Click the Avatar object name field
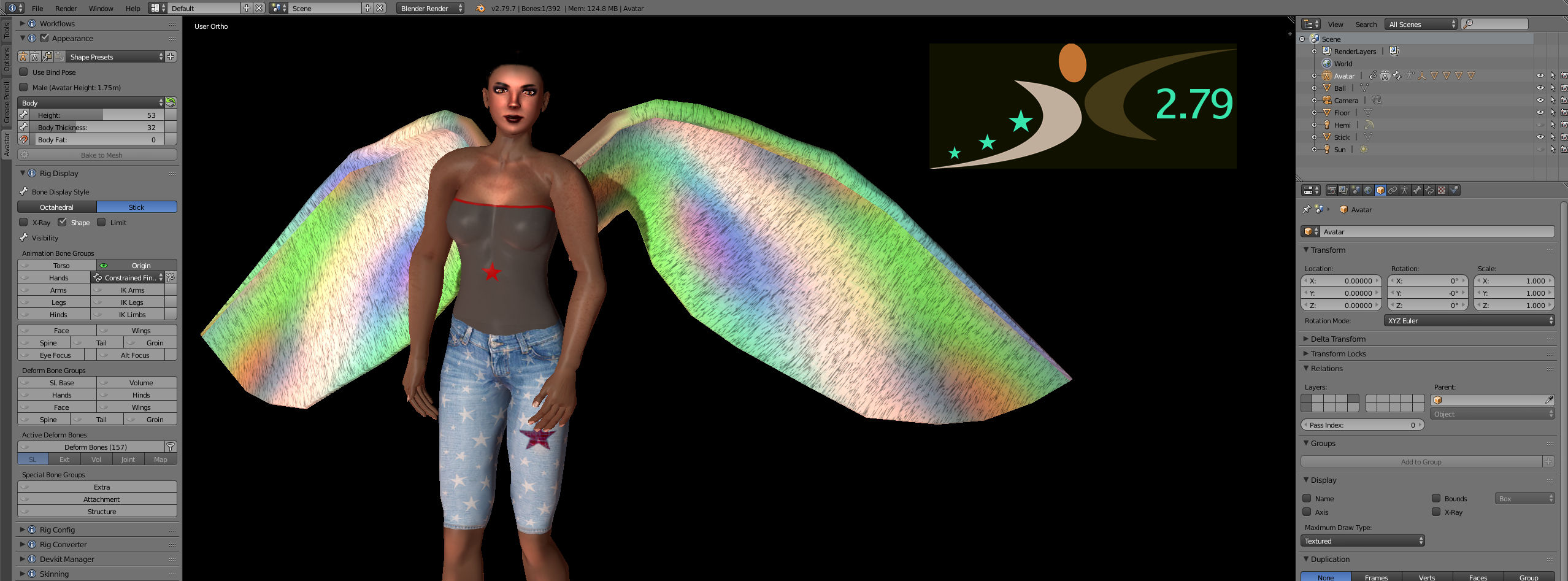Screen dimensions: 1568x581 [x=1428, y=231]
